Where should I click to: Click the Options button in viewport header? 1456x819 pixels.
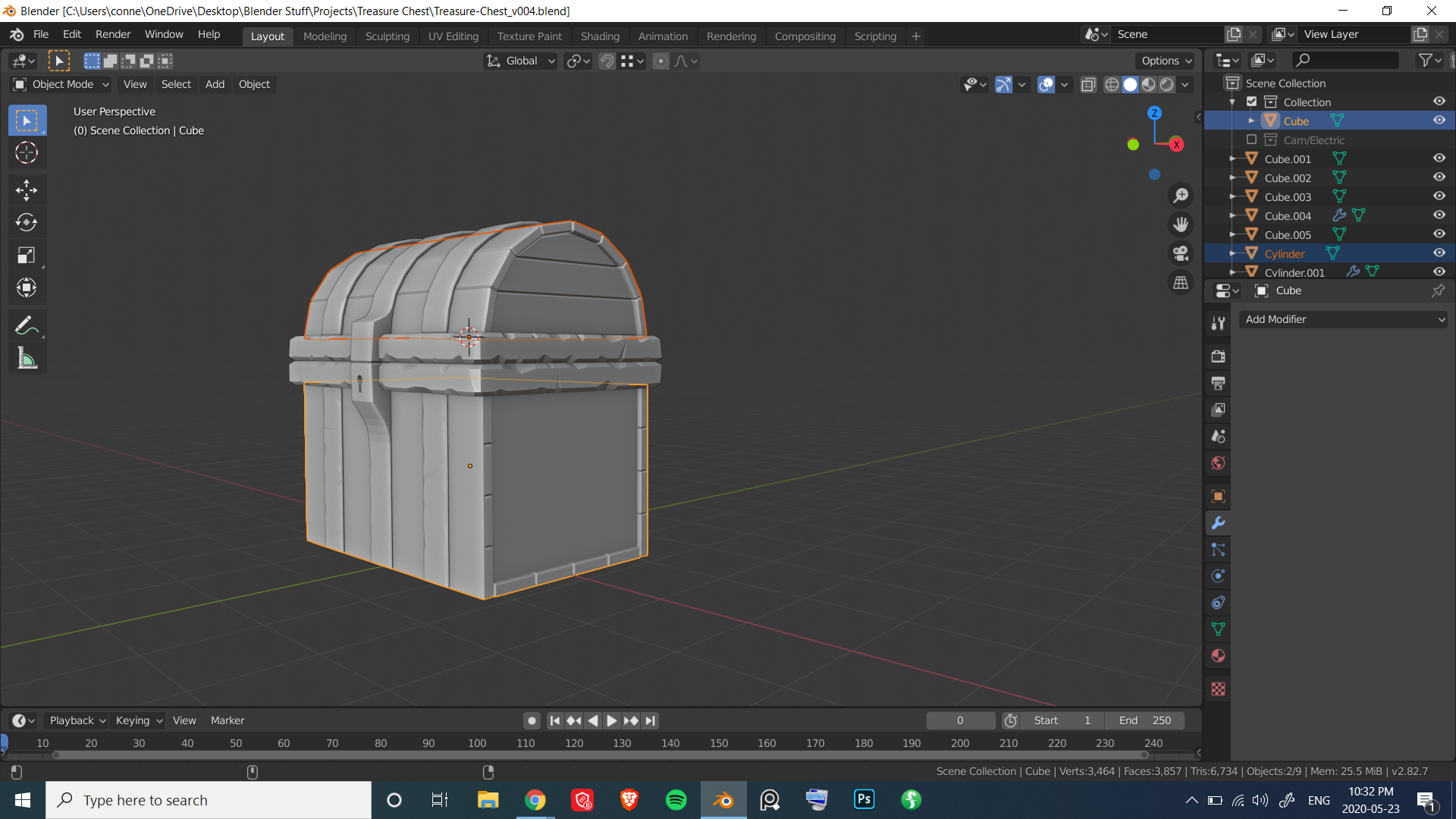[1166, 61]
